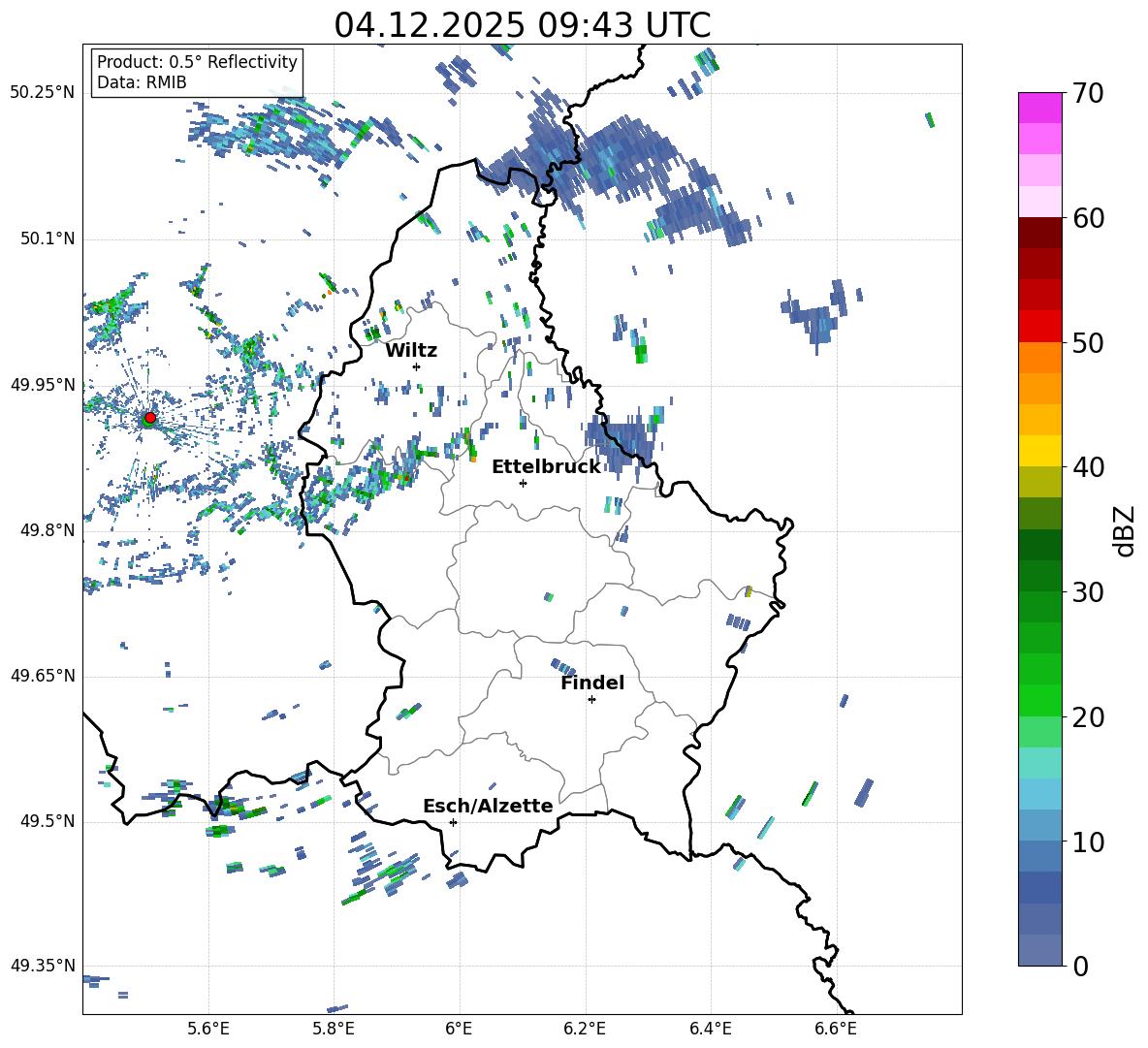
Task: Click the Product 0.5° Reflectivity info box
Action: point(197,72)
